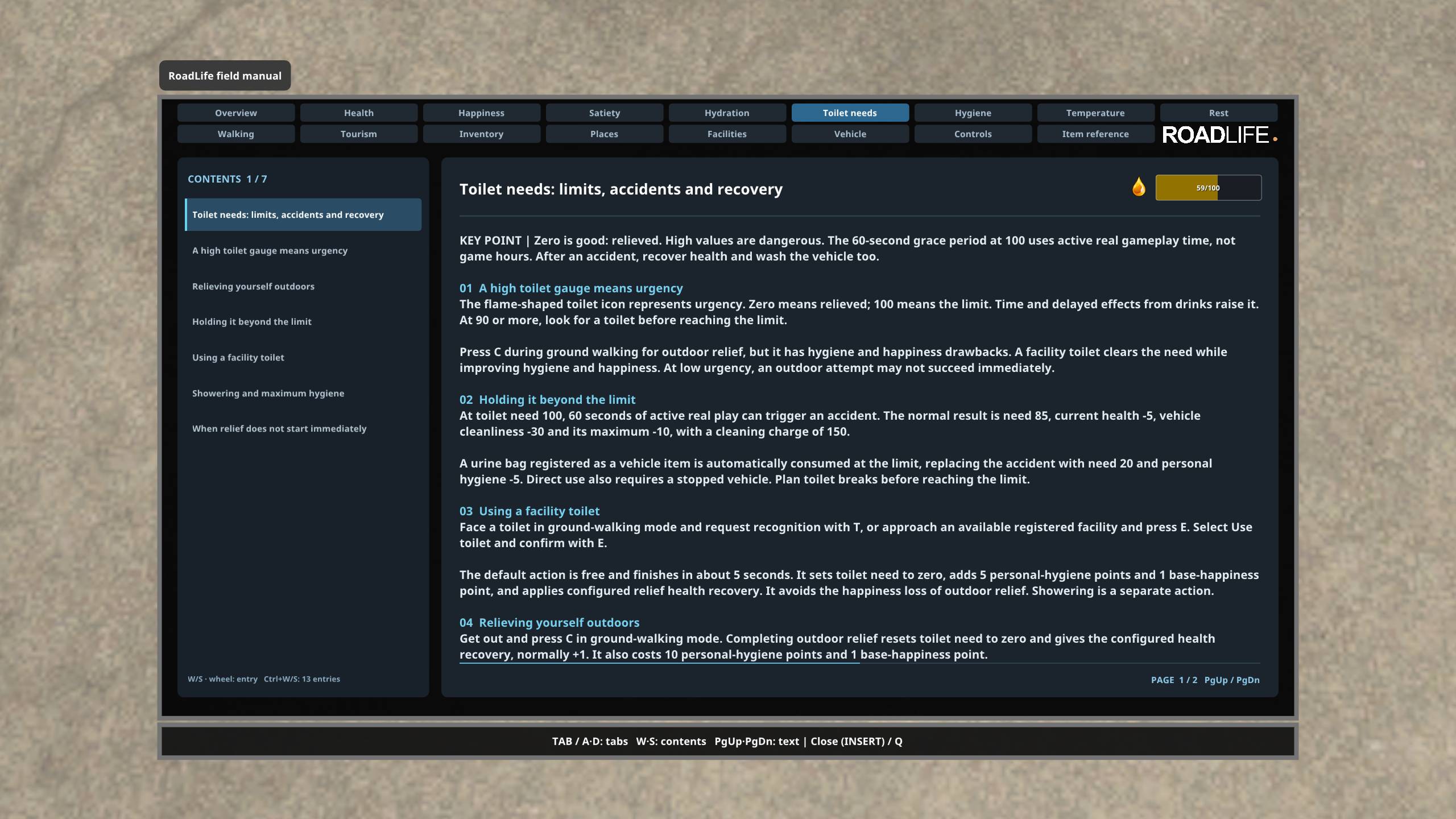Open 'A high toilet gauge means urgency' entry
The height and width of the screenshot is (819, 1456).
303,250
